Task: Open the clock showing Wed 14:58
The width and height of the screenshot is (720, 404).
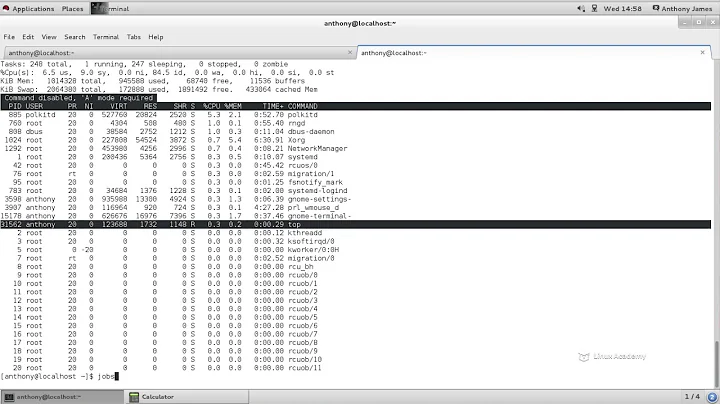Action: pyautogui.click(x=623, y=8)
